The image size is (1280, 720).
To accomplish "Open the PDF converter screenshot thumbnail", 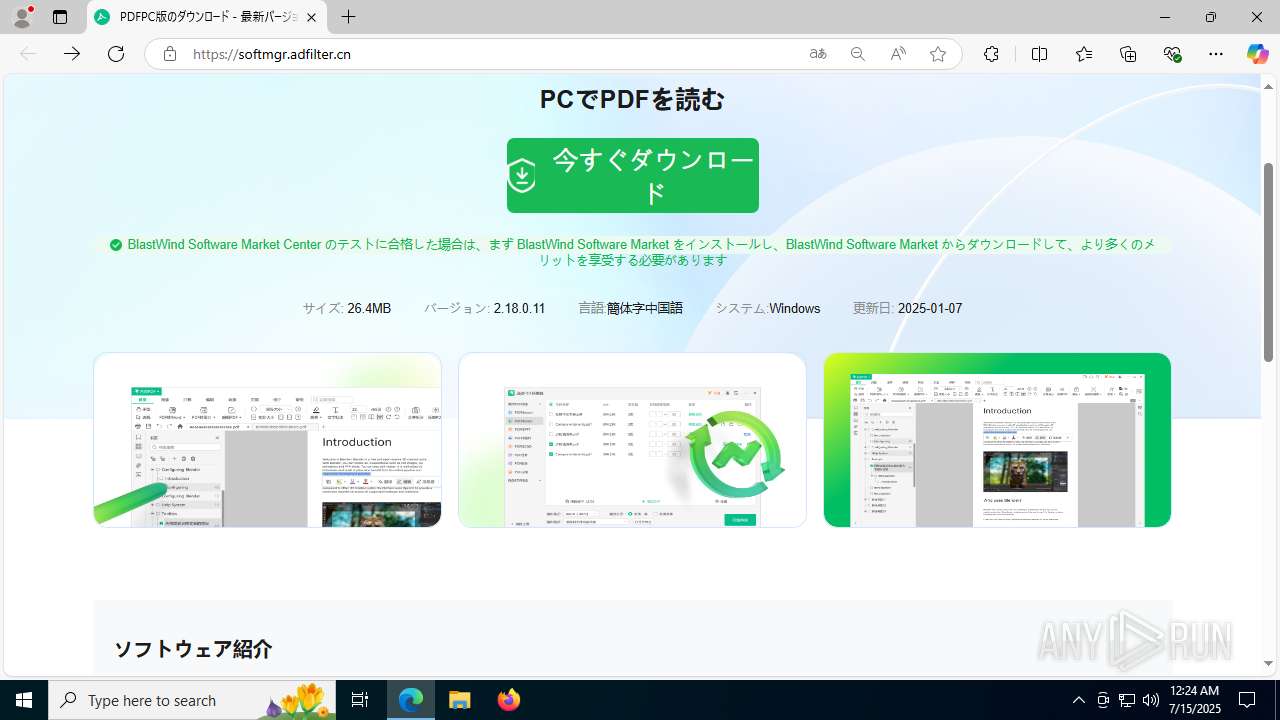I will (632, 440).
